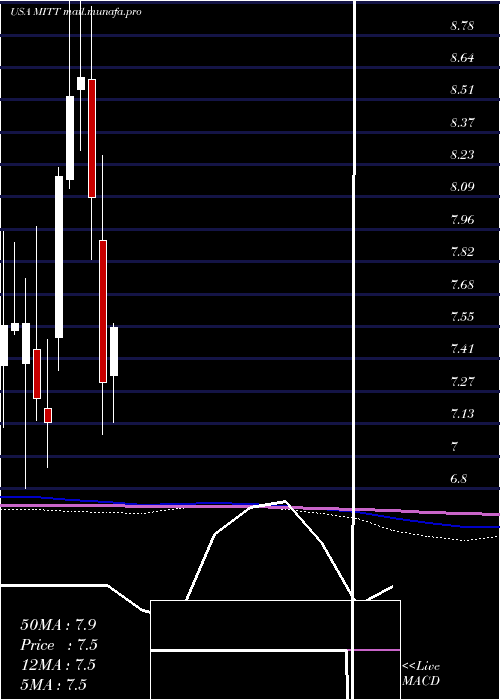Click the <<Live MACD label
Viewport: 500px width, 700px height.
[421, 674]
